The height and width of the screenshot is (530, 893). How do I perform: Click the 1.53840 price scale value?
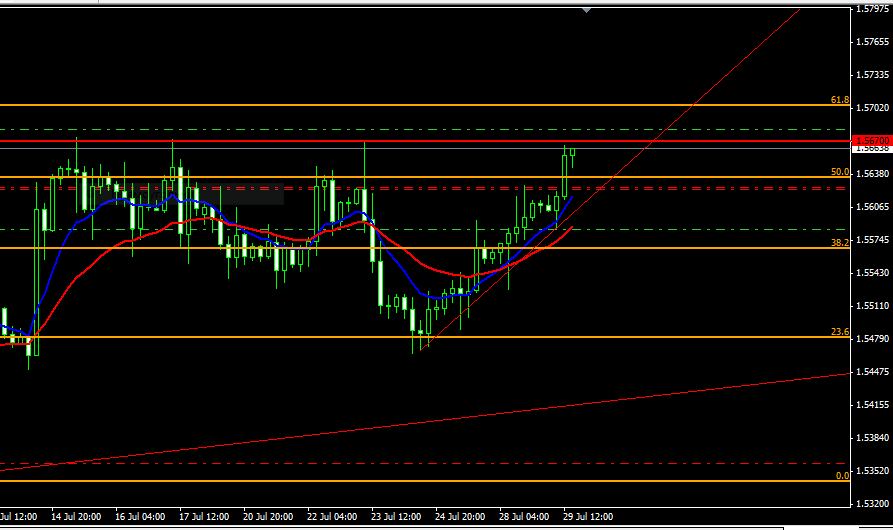pyautogui.click(x=872, y=438)
